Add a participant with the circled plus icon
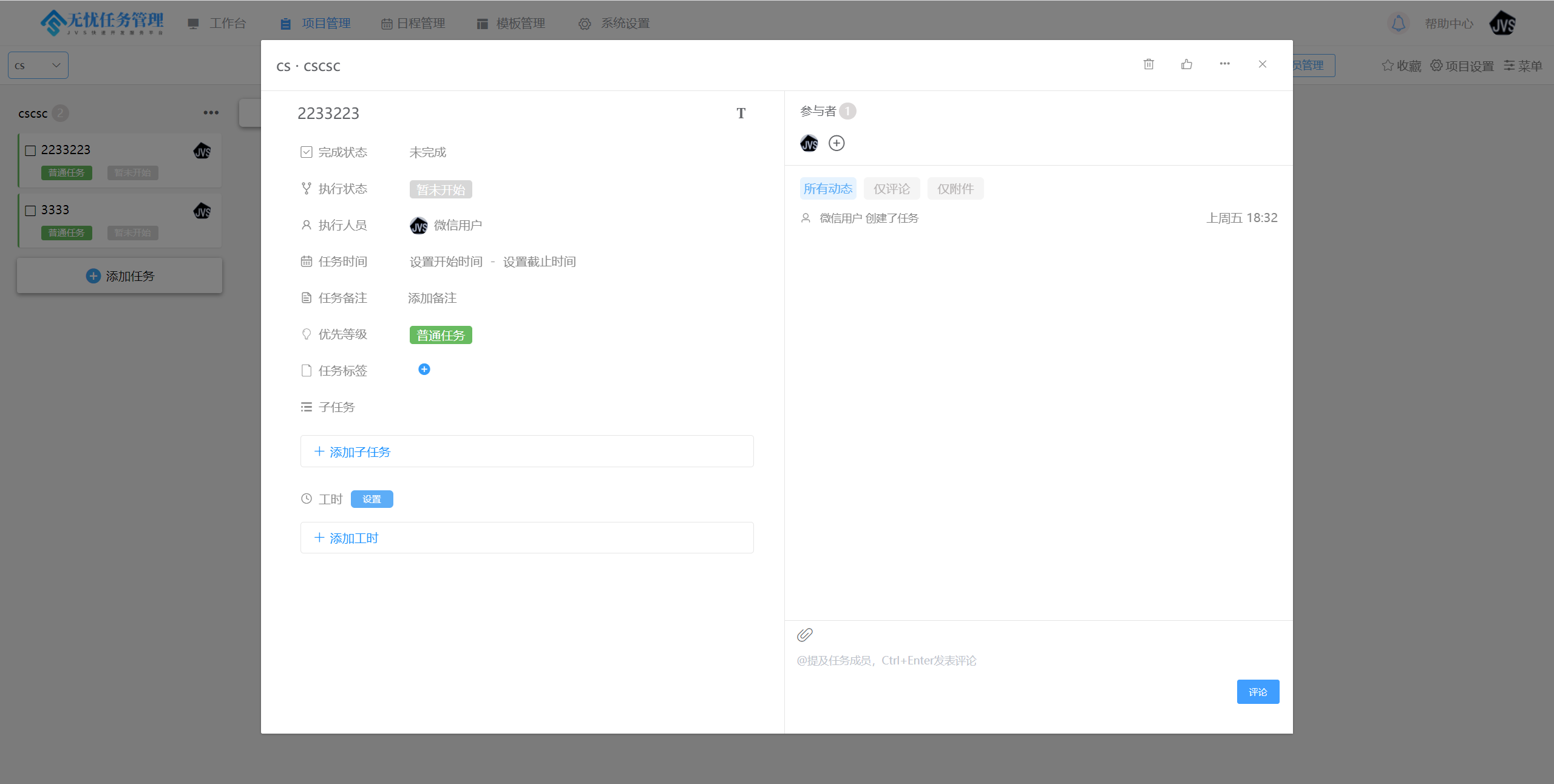This screenshot has height=784, width=1554. point(836,143)
